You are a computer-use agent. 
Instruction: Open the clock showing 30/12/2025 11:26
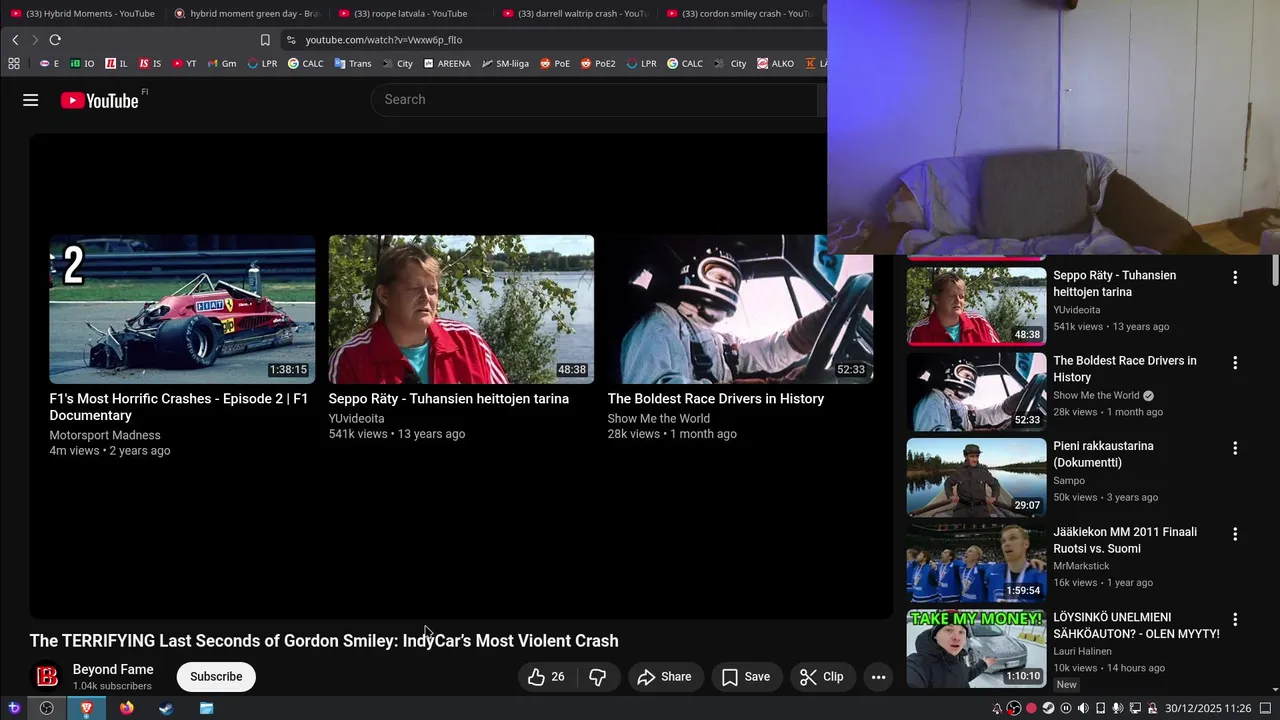[x=1208, y=708]
